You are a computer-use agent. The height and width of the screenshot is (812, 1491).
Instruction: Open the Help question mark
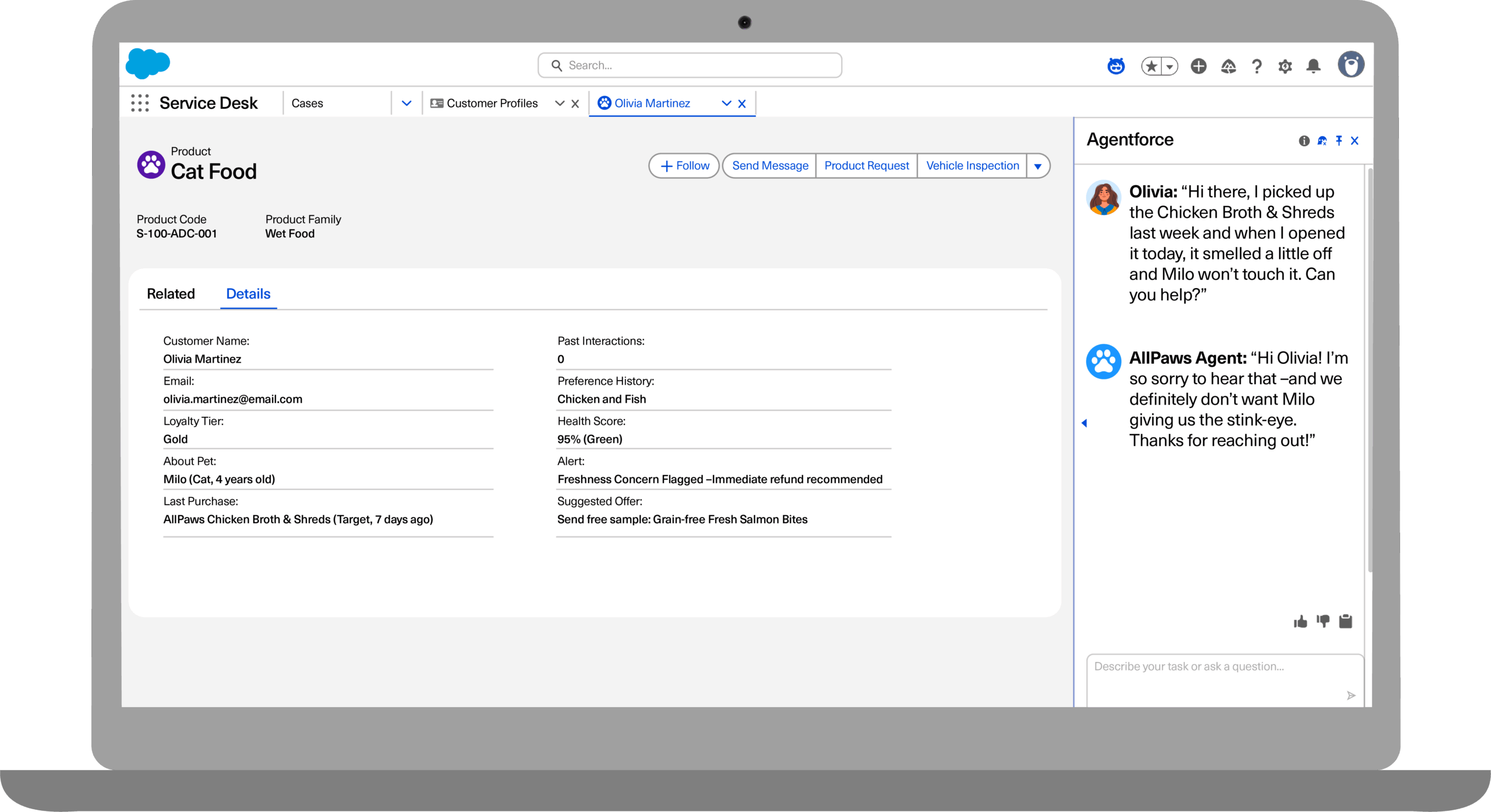click(x=1257, y=66)
